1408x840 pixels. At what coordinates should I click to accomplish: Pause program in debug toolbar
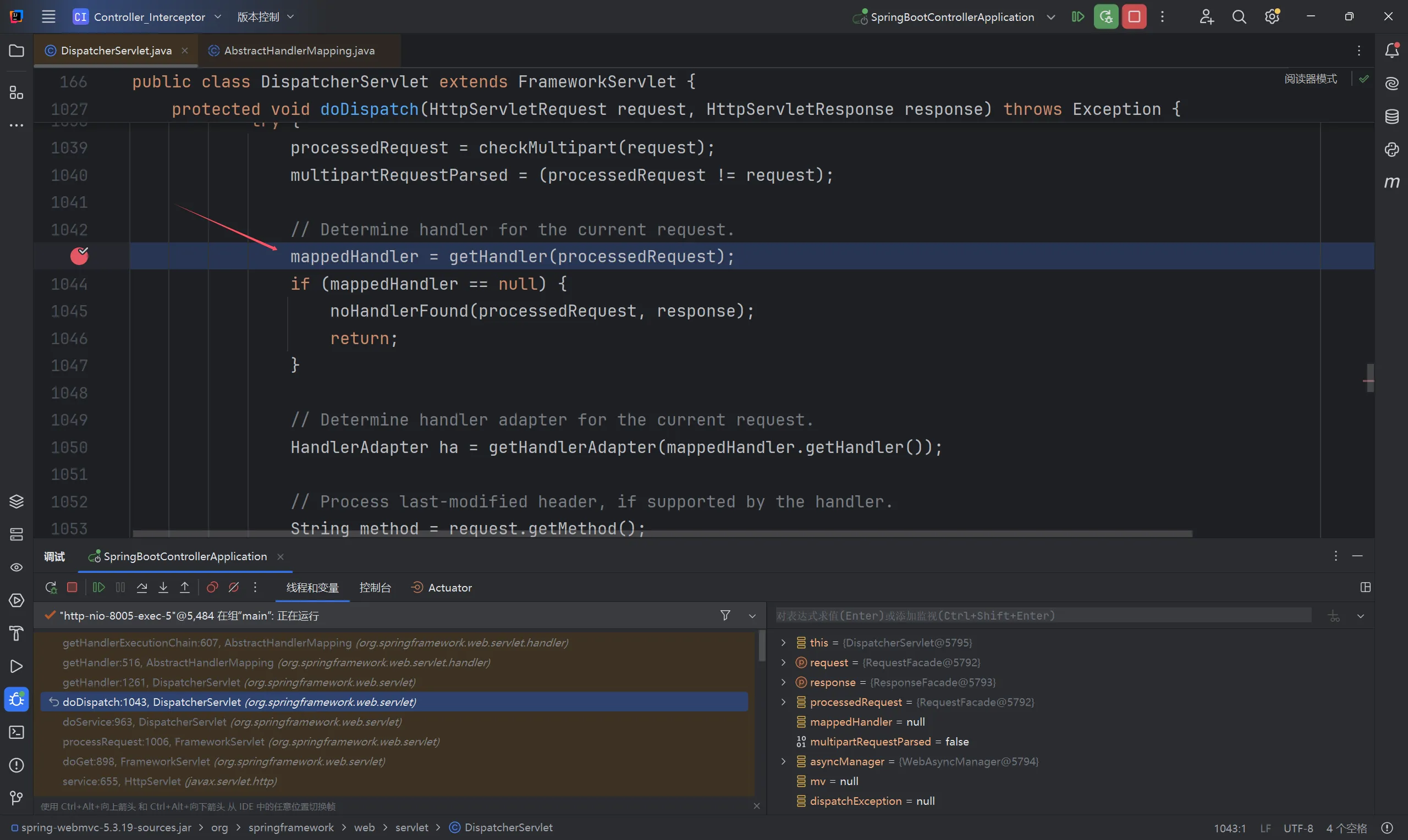120,588
